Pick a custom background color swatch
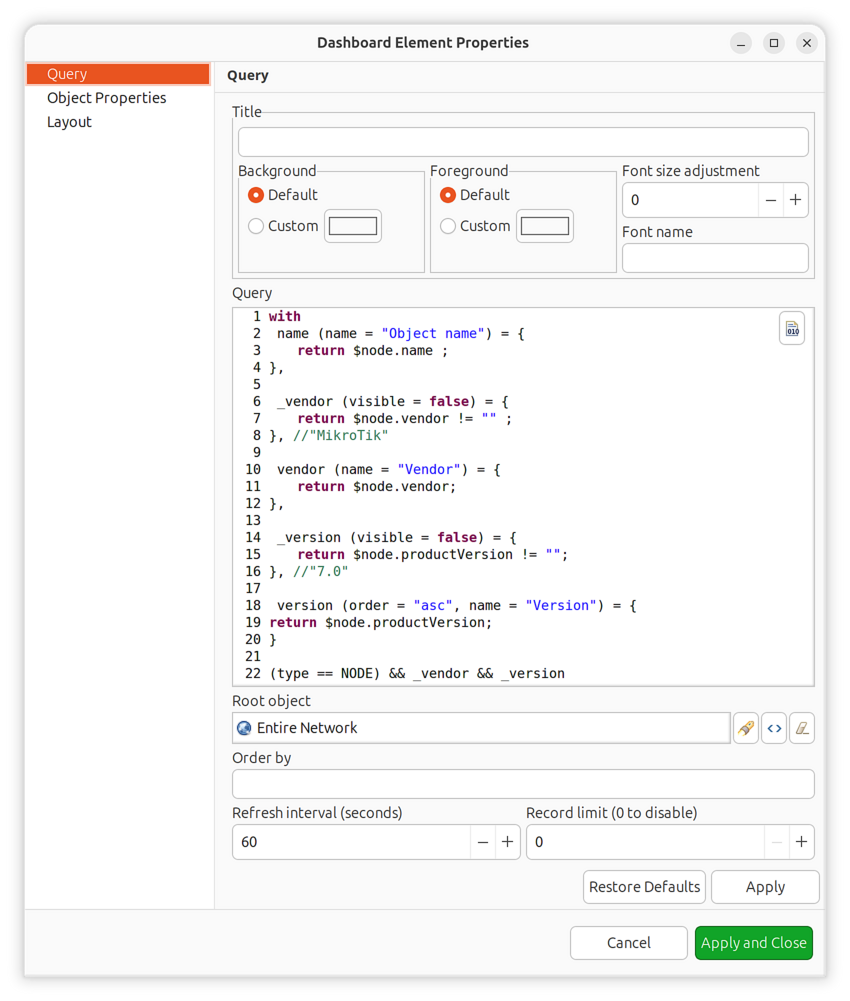The width and height of the screenshot is (850, 1001). 352,226
